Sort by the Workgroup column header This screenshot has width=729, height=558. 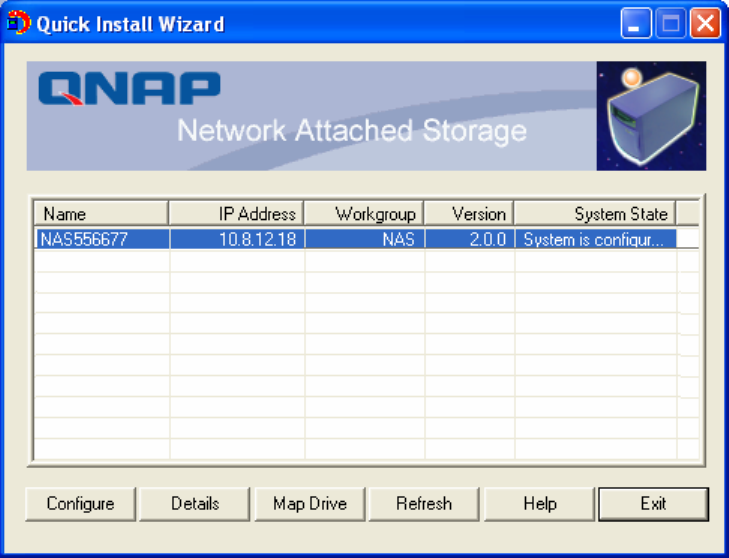click(364, 214)
